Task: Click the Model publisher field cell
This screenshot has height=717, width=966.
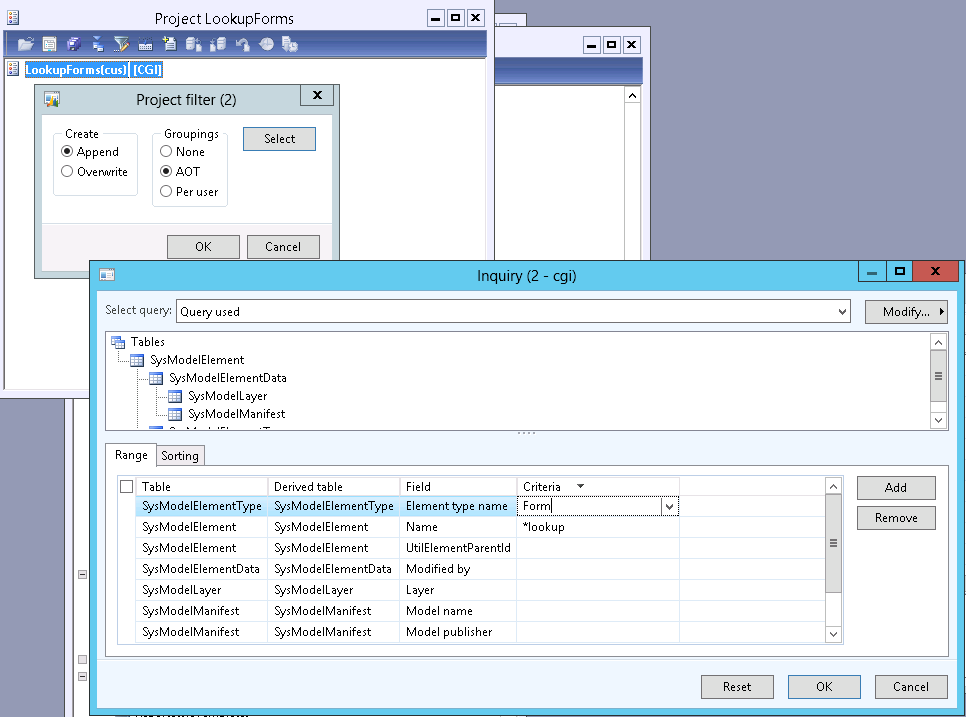Action: (x=458, y=632)
